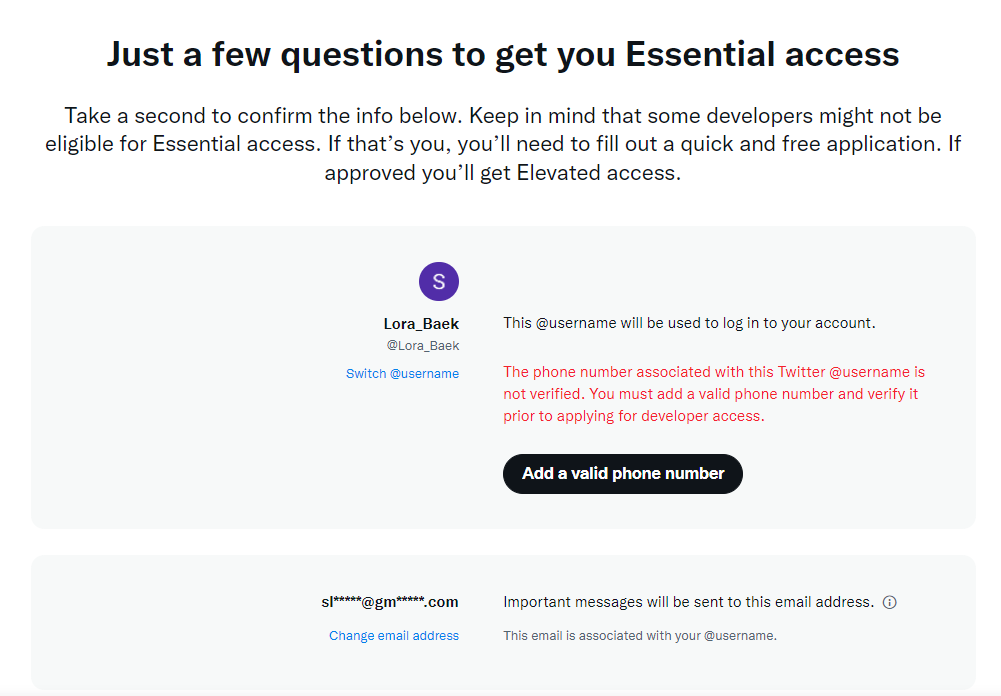Click the intro paragraph starting 'Take a second'
The image size is (1001, 696).
click(x=503, y=144)
